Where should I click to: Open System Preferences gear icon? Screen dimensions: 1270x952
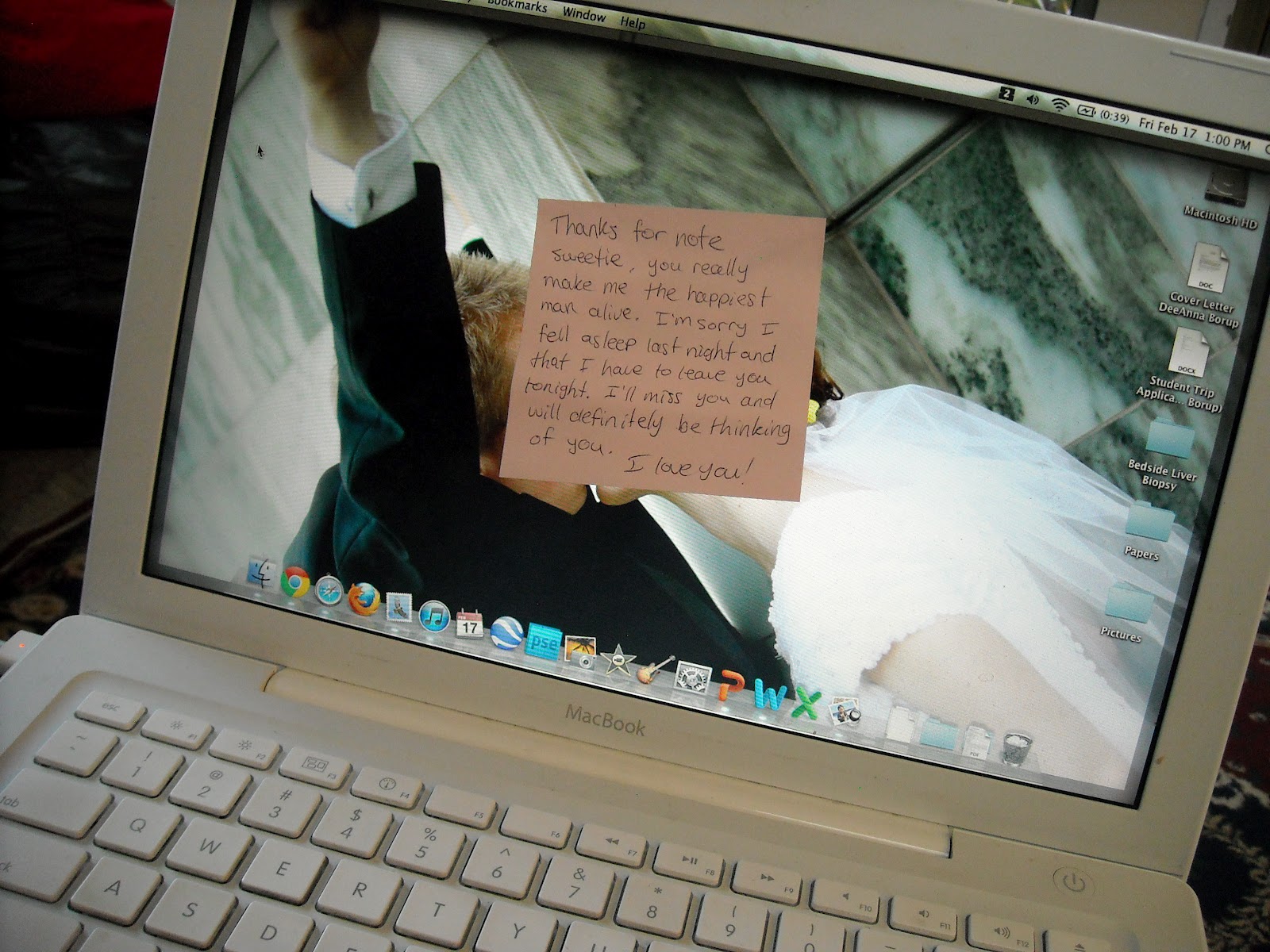(x=692, y=678)
